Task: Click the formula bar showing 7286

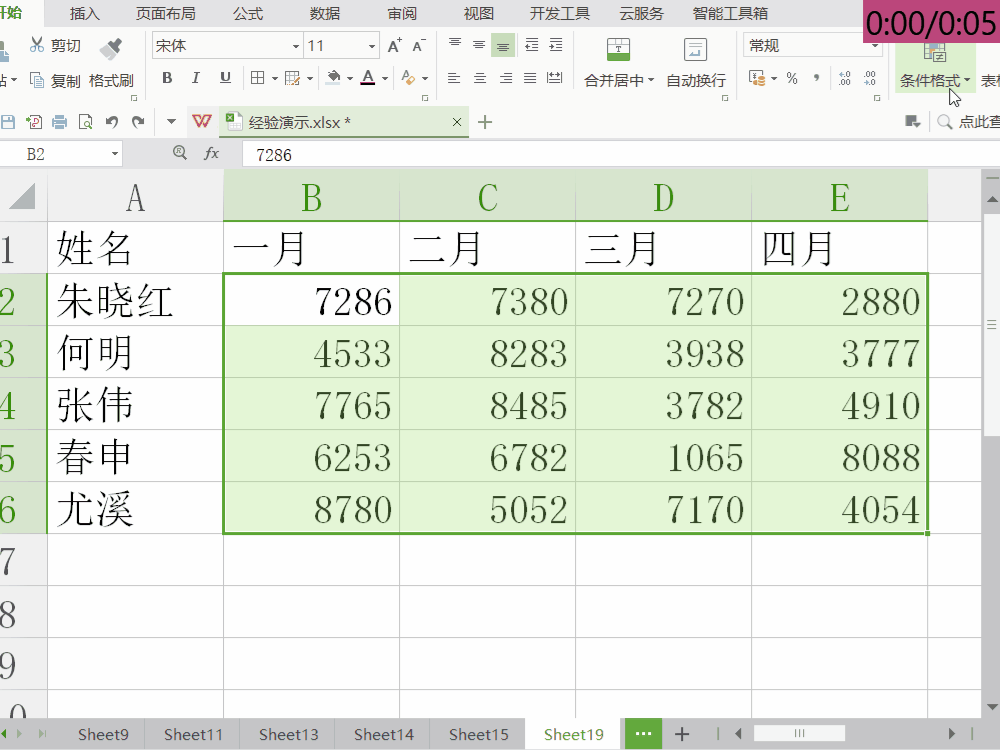Action: [620, 154]
